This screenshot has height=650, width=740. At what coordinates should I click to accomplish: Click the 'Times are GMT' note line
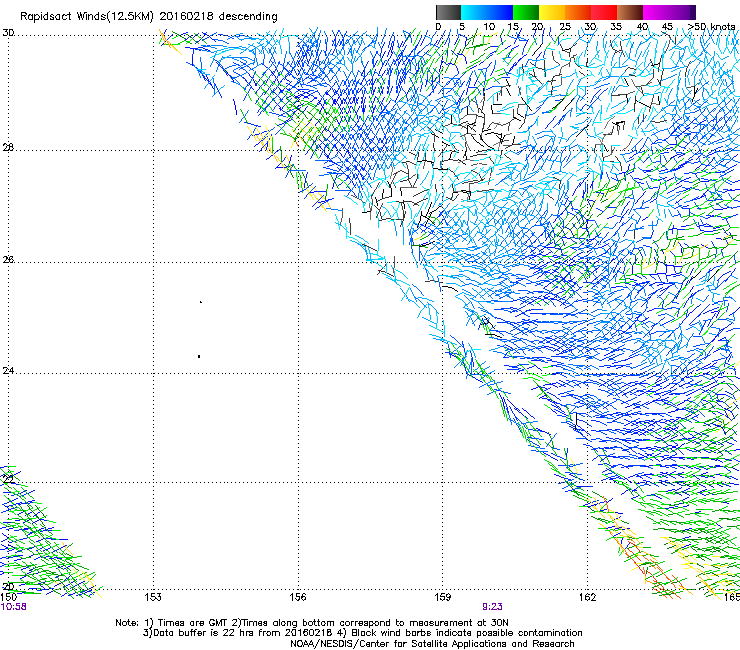coord(312,623)
